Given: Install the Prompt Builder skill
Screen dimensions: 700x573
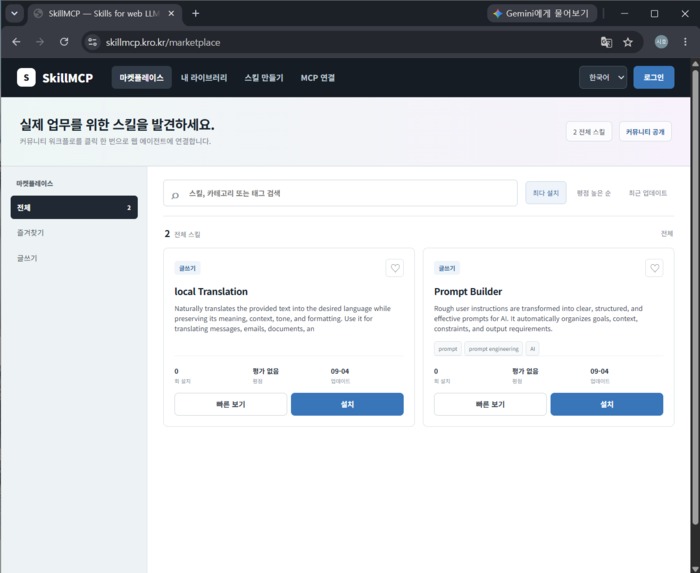Looking at the screenshot, I should point(607,404).
